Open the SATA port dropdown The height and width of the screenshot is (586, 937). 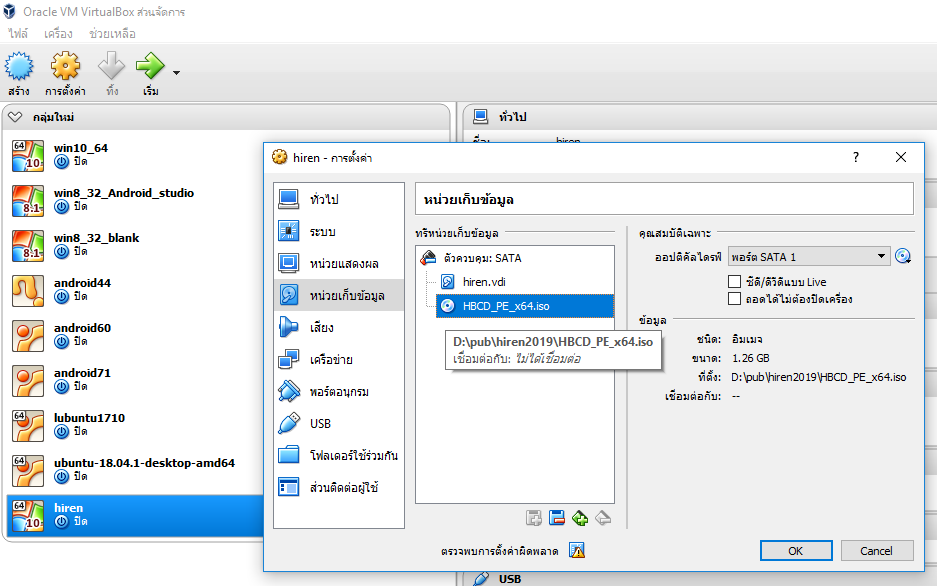pos(809,257)
